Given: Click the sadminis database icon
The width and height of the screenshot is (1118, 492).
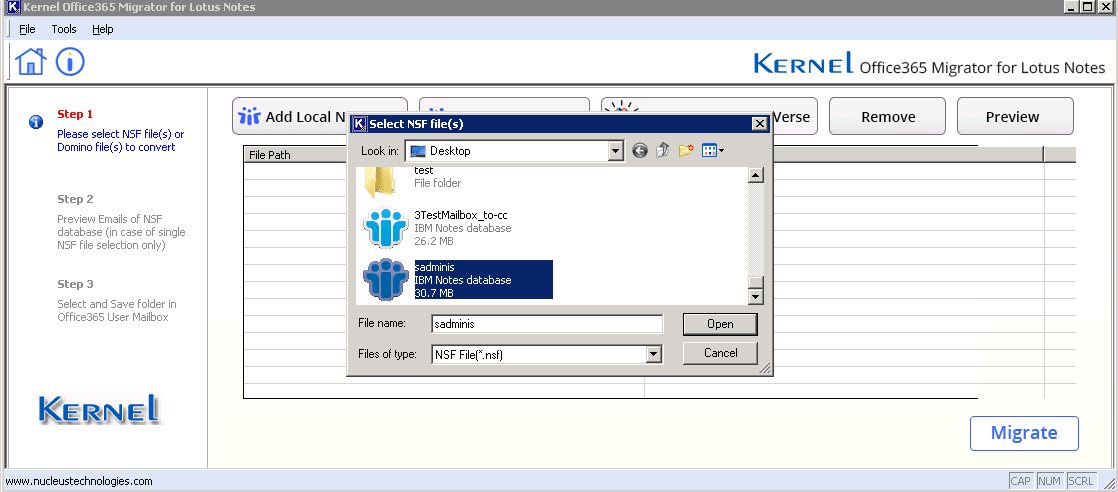Looking at the screenshot, I should pos(386,280).
